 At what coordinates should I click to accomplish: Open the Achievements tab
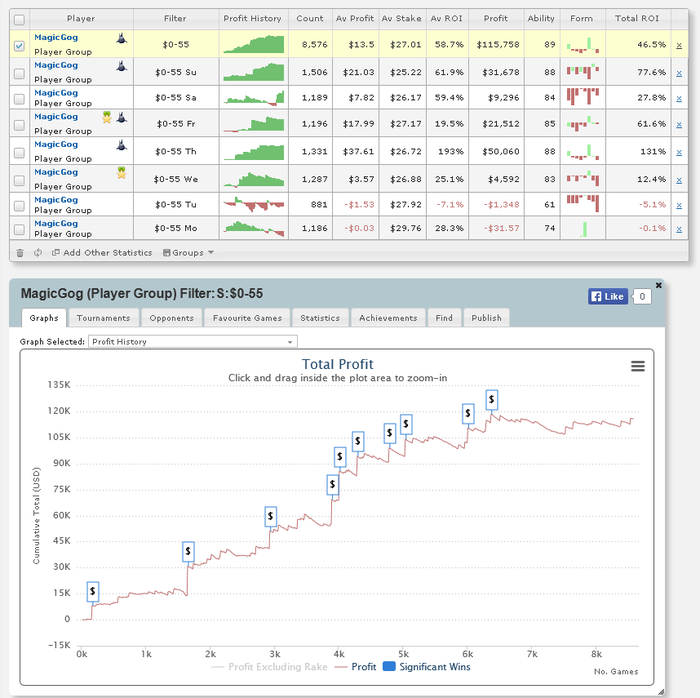tap(388, 318)
